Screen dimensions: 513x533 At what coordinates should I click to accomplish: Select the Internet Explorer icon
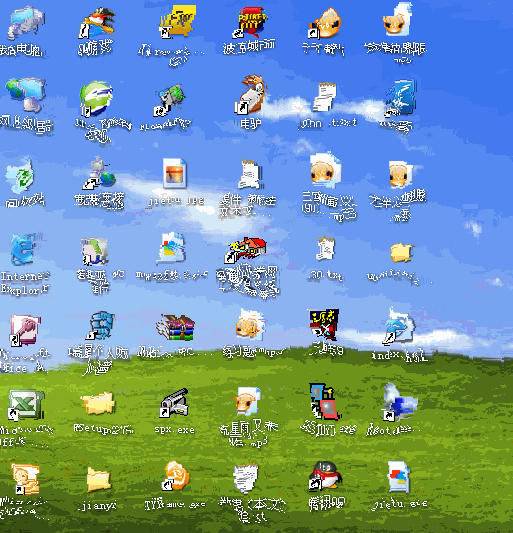(x=24, y=250)
